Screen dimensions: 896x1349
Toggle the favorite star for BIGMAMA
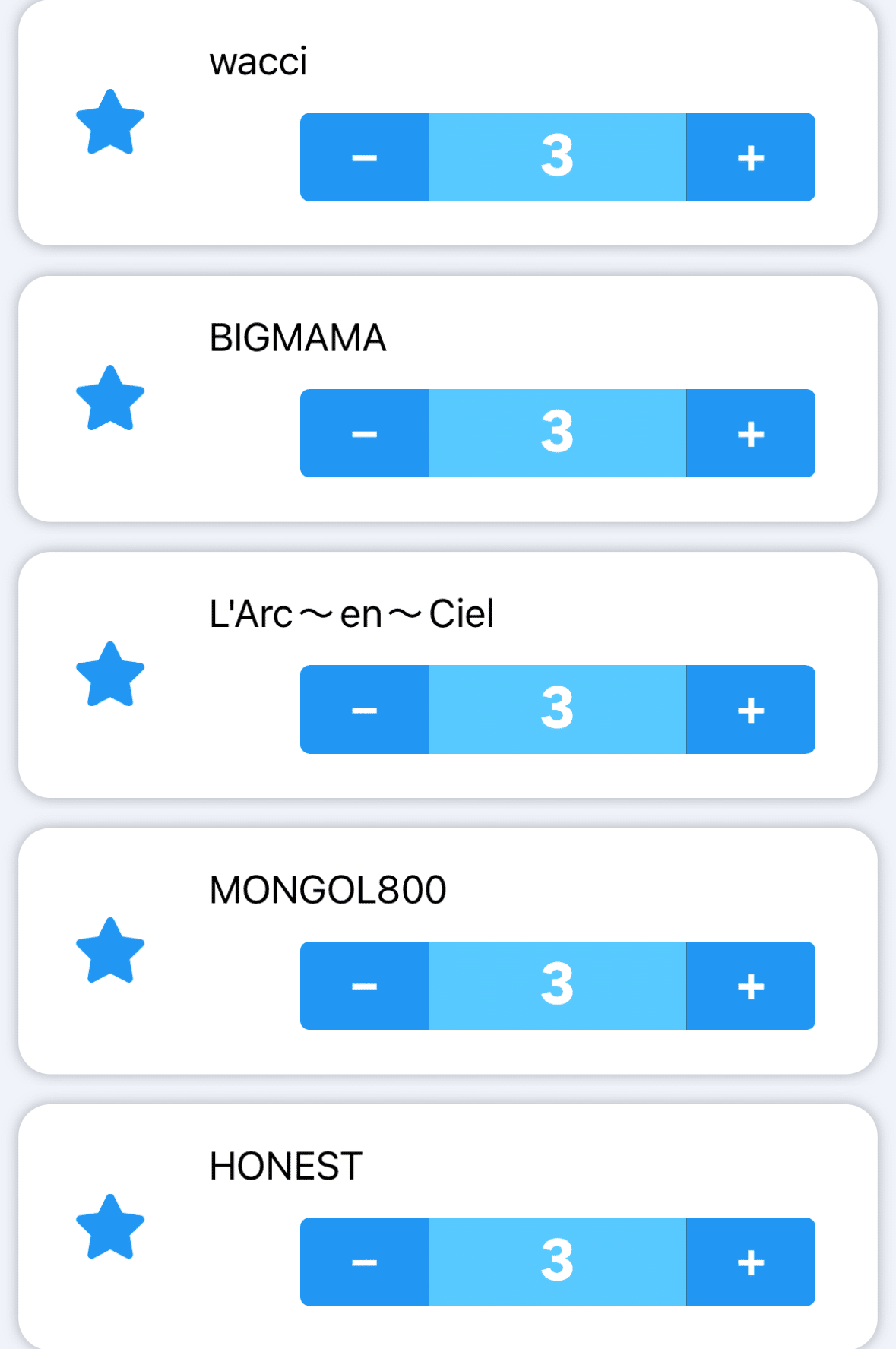click(110, 398)
